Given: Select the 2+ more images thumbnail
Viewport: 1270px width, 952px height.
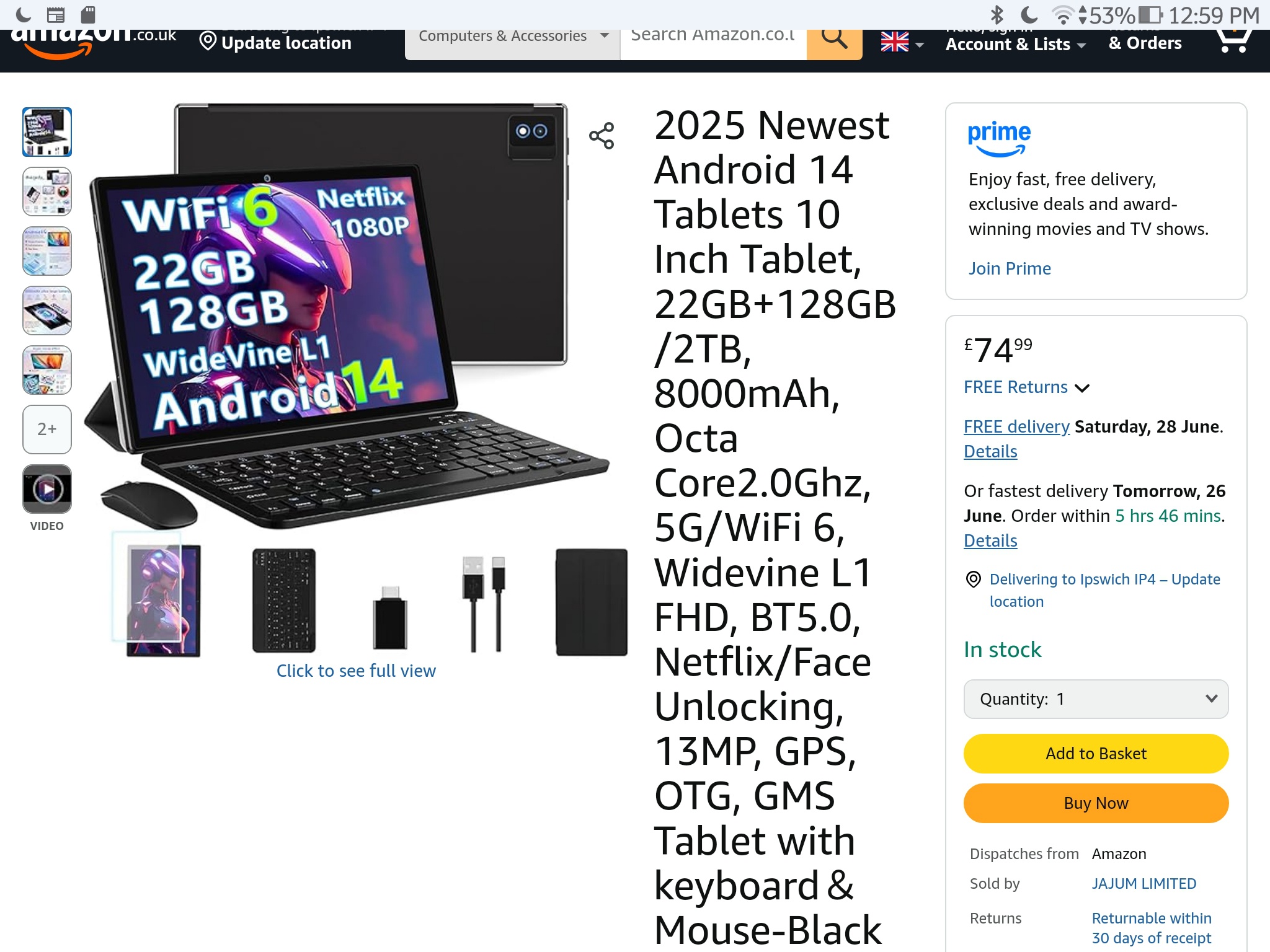Looking at the screenshot, I should 47,430.
